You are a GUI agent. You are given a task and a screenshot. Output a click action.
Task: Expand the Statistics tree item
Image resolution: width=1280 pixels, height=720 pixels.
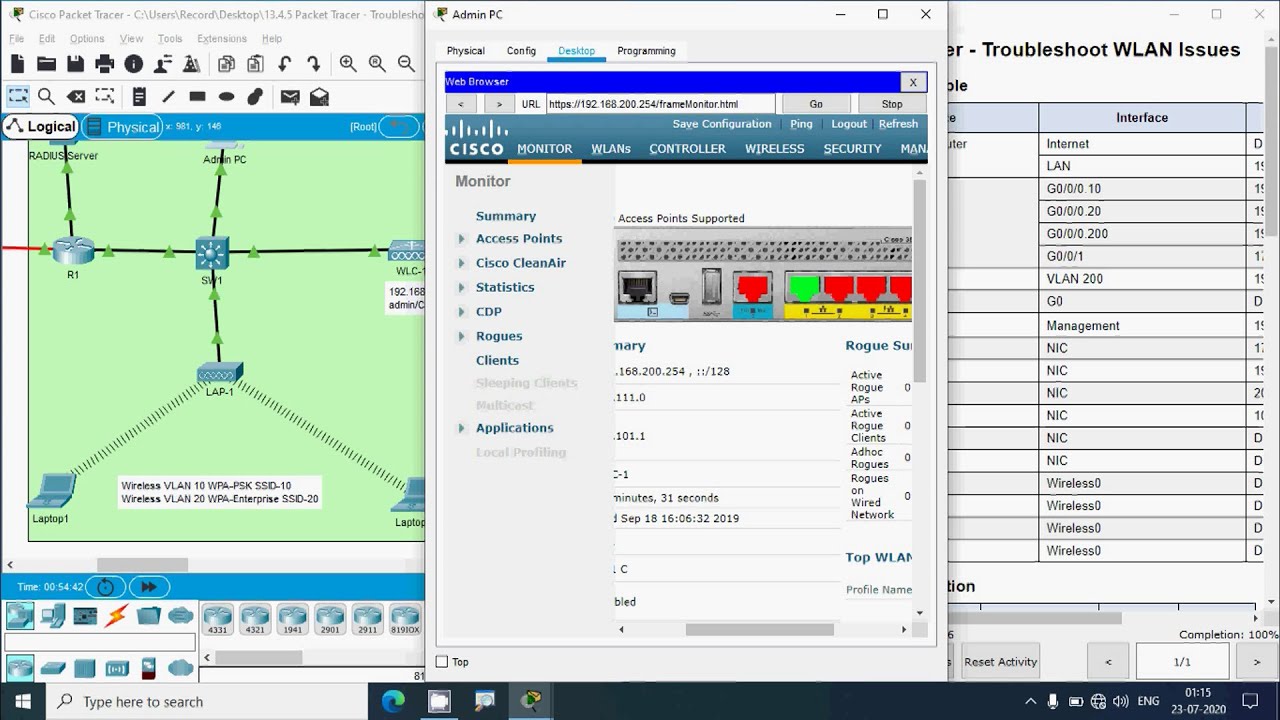click(x=461, y=287)
